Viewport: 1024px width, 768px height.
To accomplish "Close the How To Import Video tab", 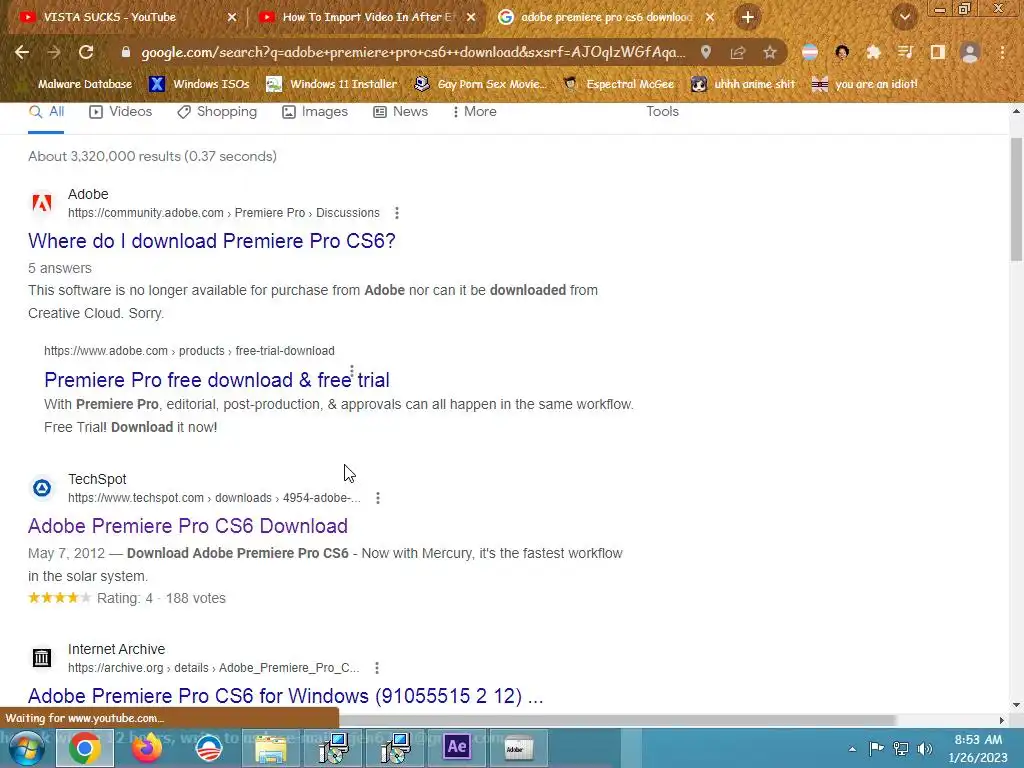I will (471, 17).
